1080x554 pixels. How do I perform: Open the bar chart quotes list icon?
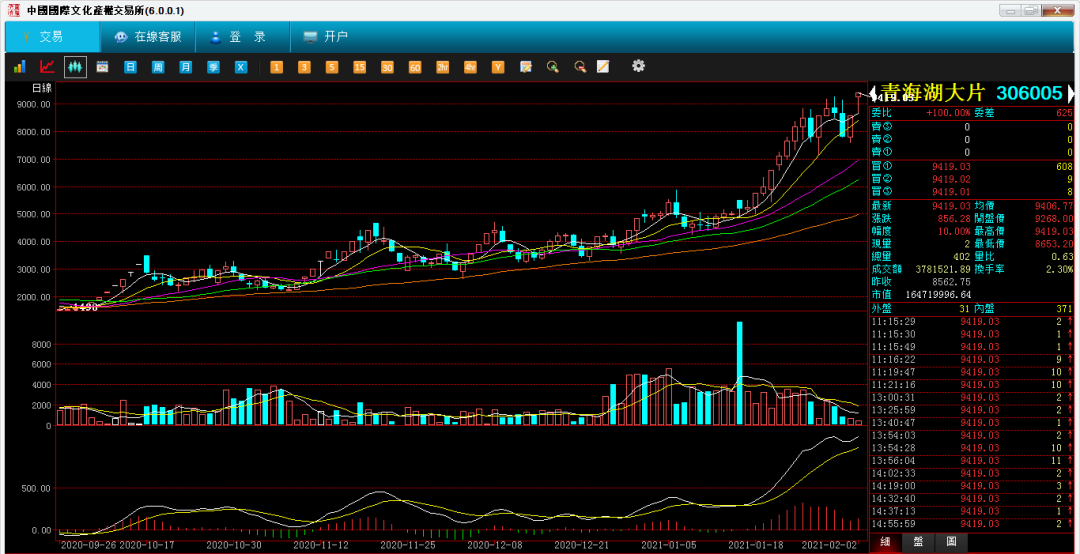(19, 67)
